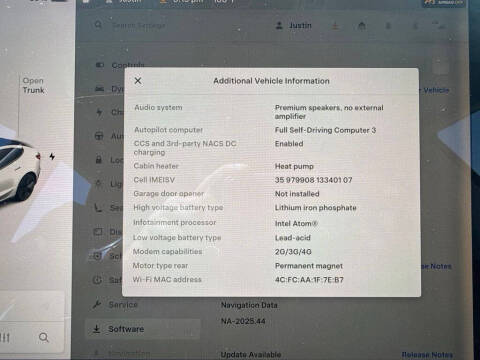This screenshot has width=480, height=360.
Task: Tap the notifications bell icon in header
Action: (x=388, y=26)
